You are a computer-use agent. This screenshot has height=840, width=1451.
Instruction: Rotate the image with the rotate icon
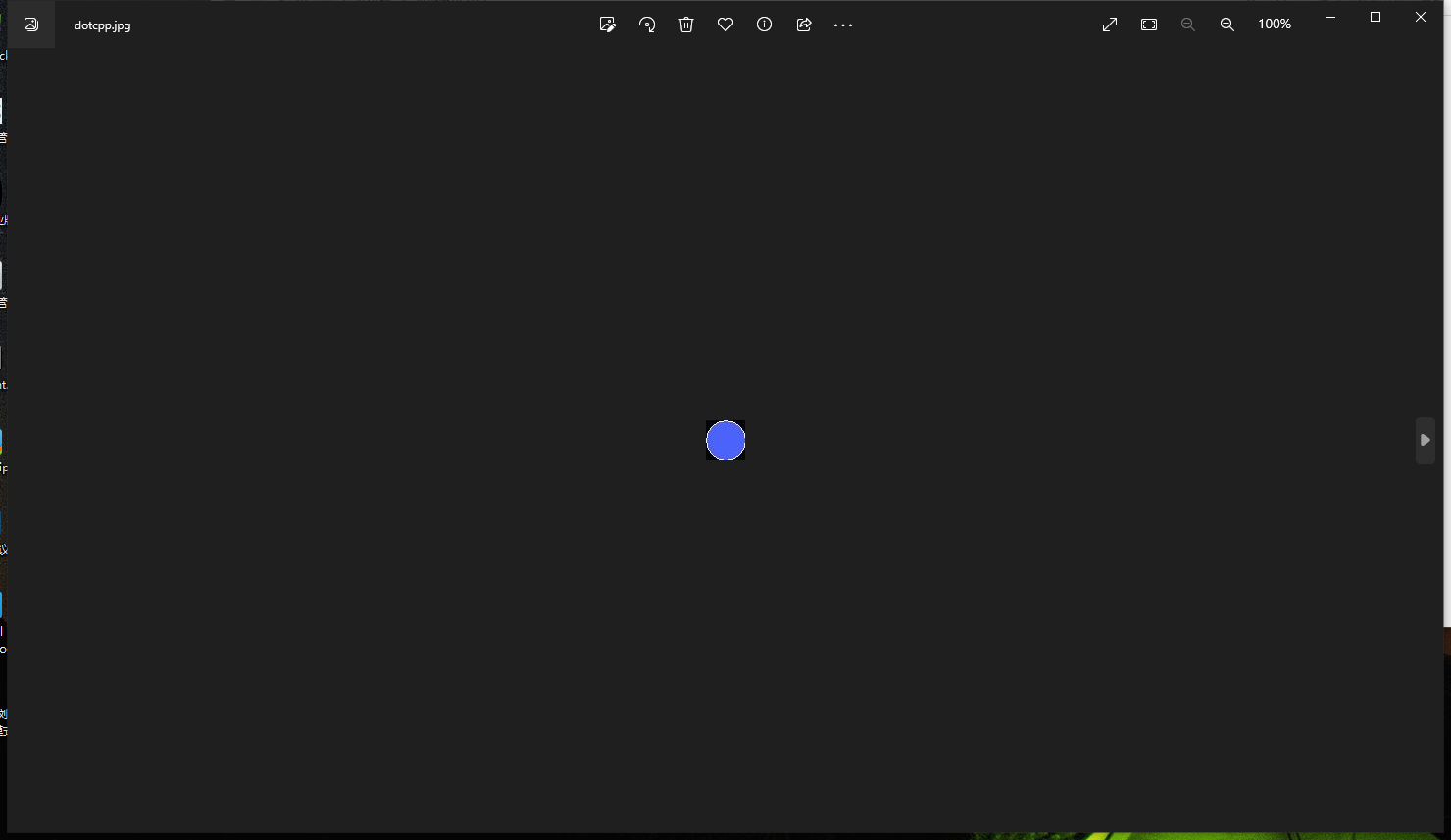(x=647, y=25)
